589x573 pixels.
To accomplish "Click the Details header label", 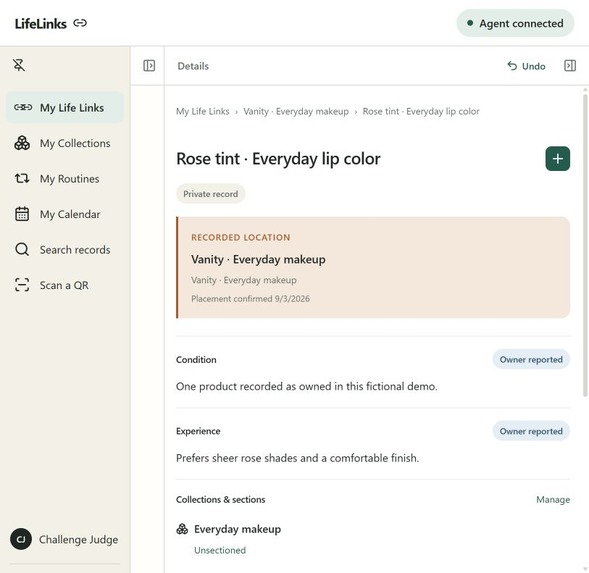I will tap(193, 66).
